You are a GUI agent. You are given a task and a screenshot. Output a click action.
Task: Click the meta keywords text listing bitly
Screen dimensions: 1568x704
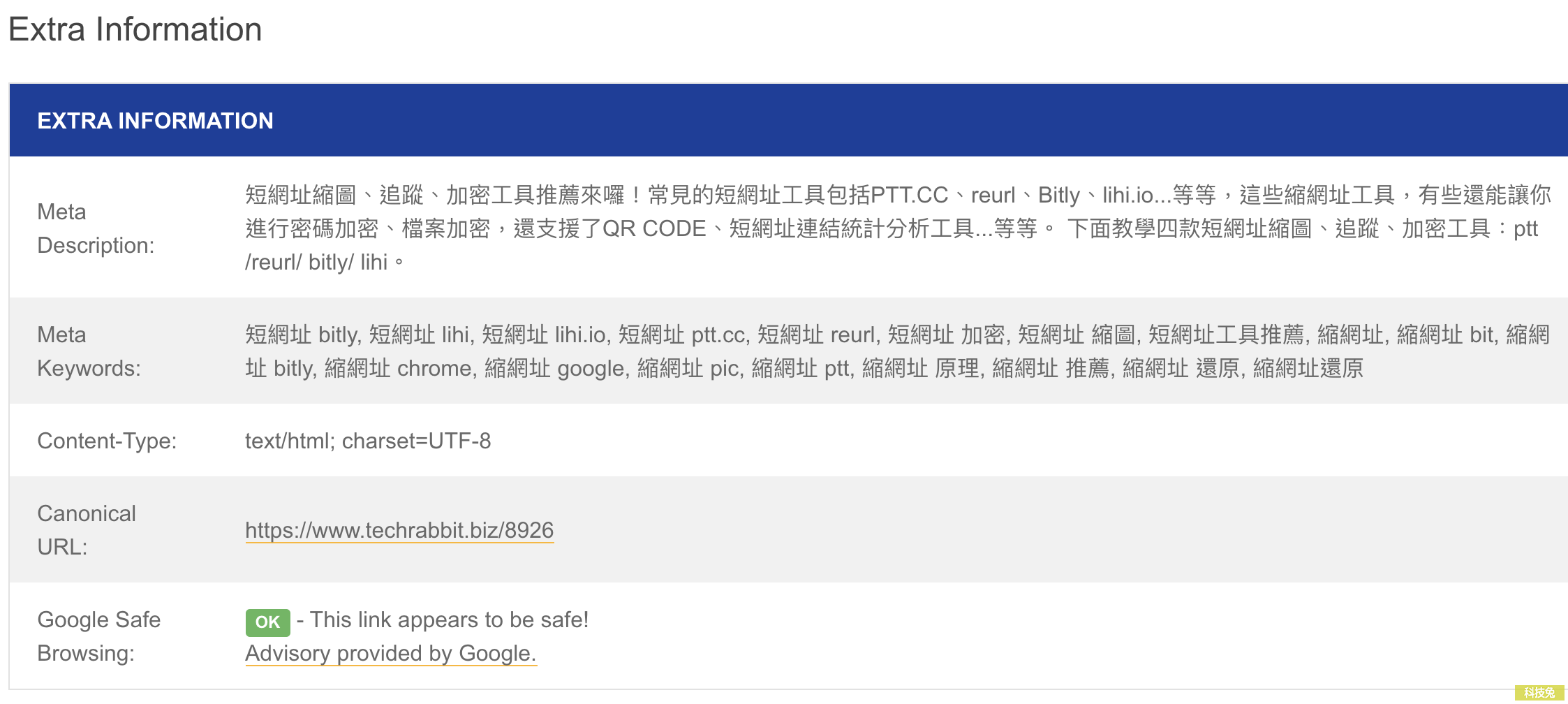[897, 351]
